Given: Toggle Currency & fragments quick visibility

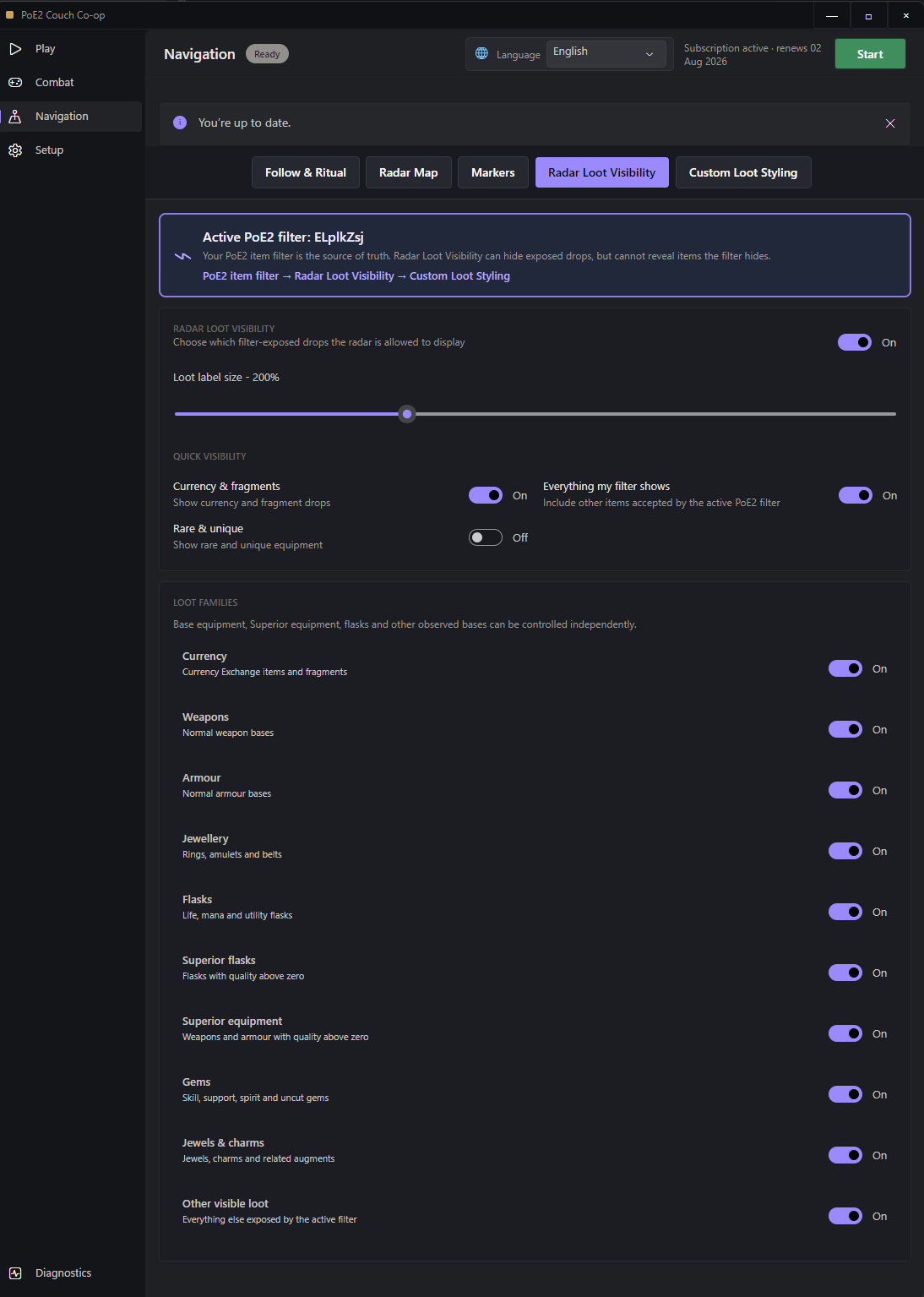Looking at the screenshot, I should coord(486,495).
